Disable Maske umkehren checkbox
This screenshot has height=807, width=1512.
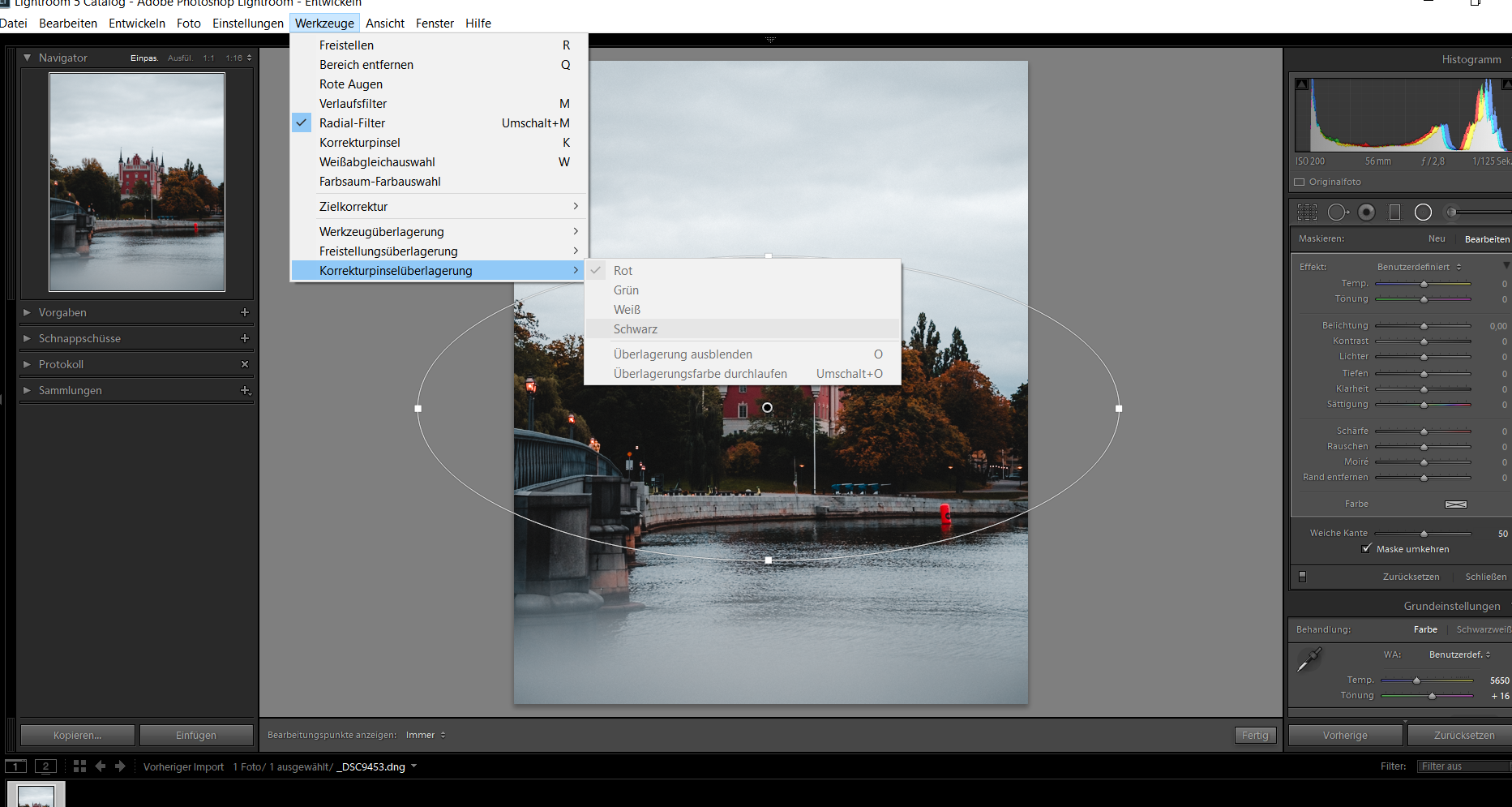tap(1366, 548)
